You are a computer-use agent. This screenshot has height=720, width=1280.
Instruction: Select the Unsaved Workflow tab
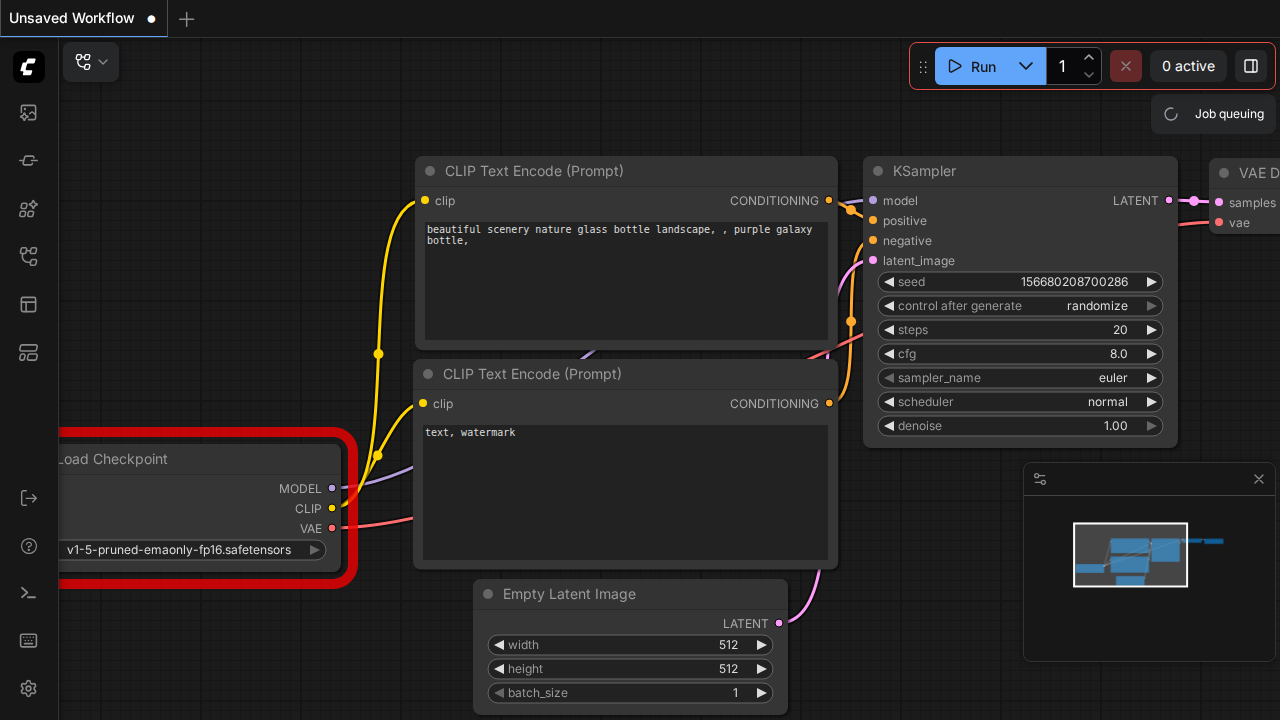click(x=72, y=18)
